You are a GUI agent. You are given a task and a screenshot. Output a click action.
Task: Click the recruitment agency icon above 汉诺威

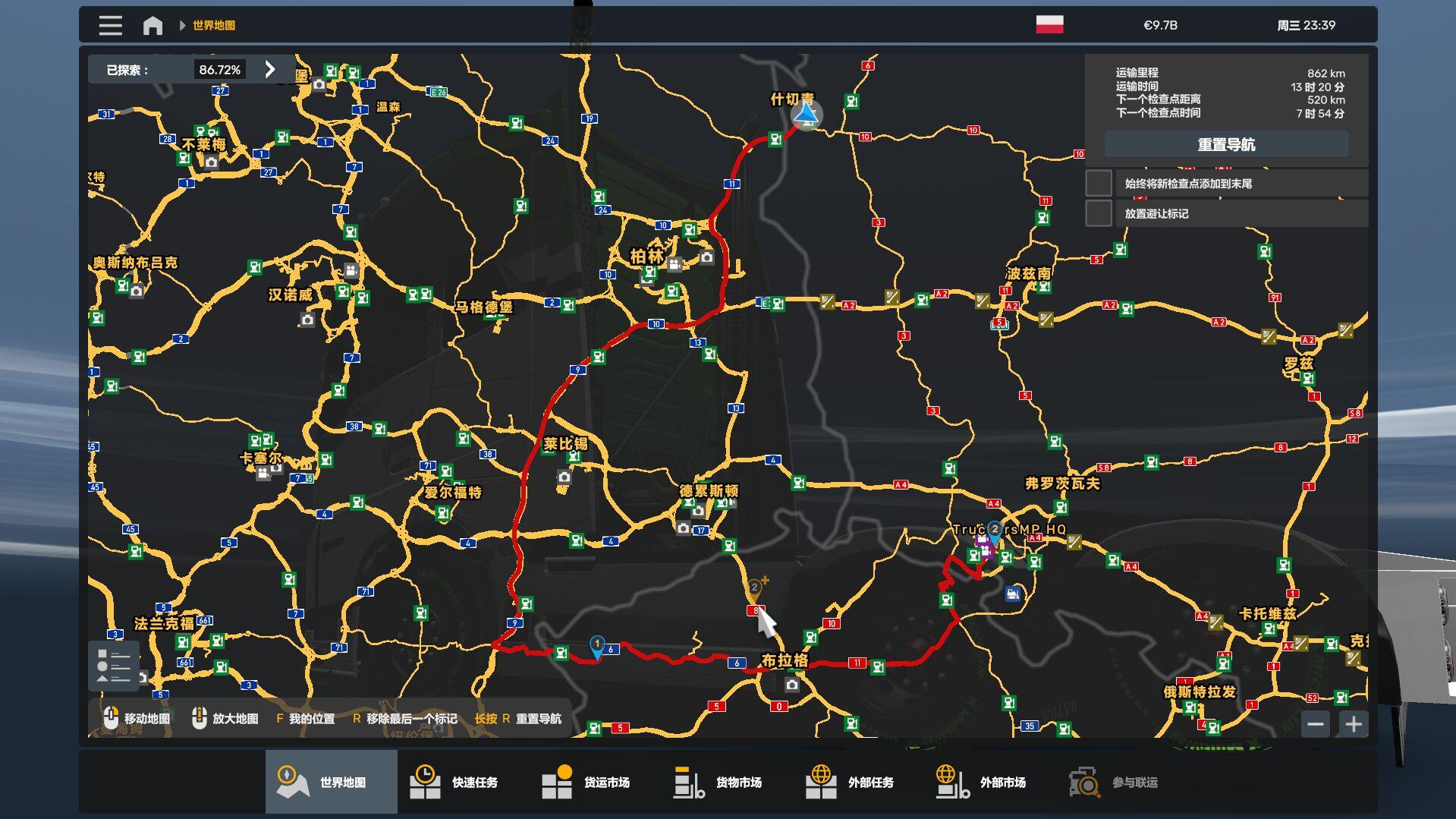[x=351, y=269]
